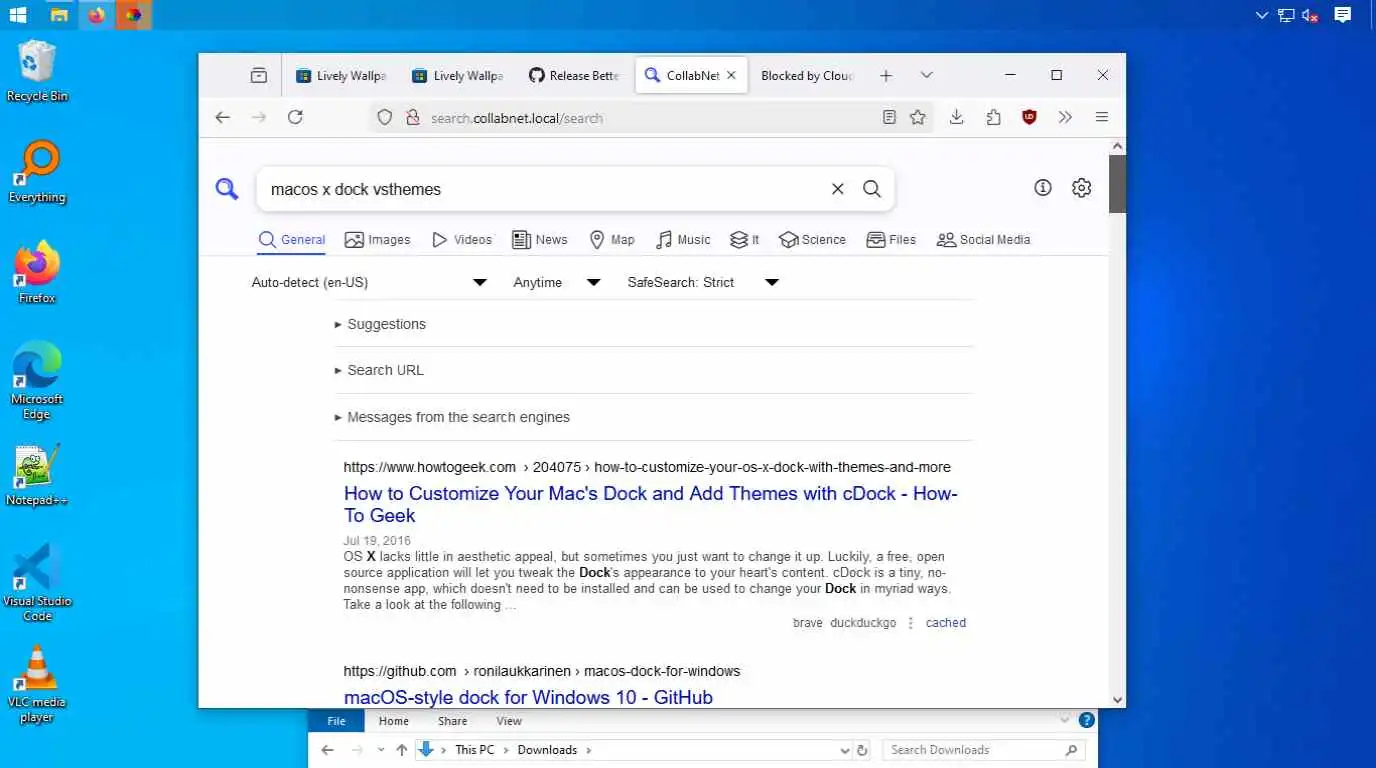Click the File Explorer help question icon
Screen dimensions: 1376x768
coord(1087,720)
